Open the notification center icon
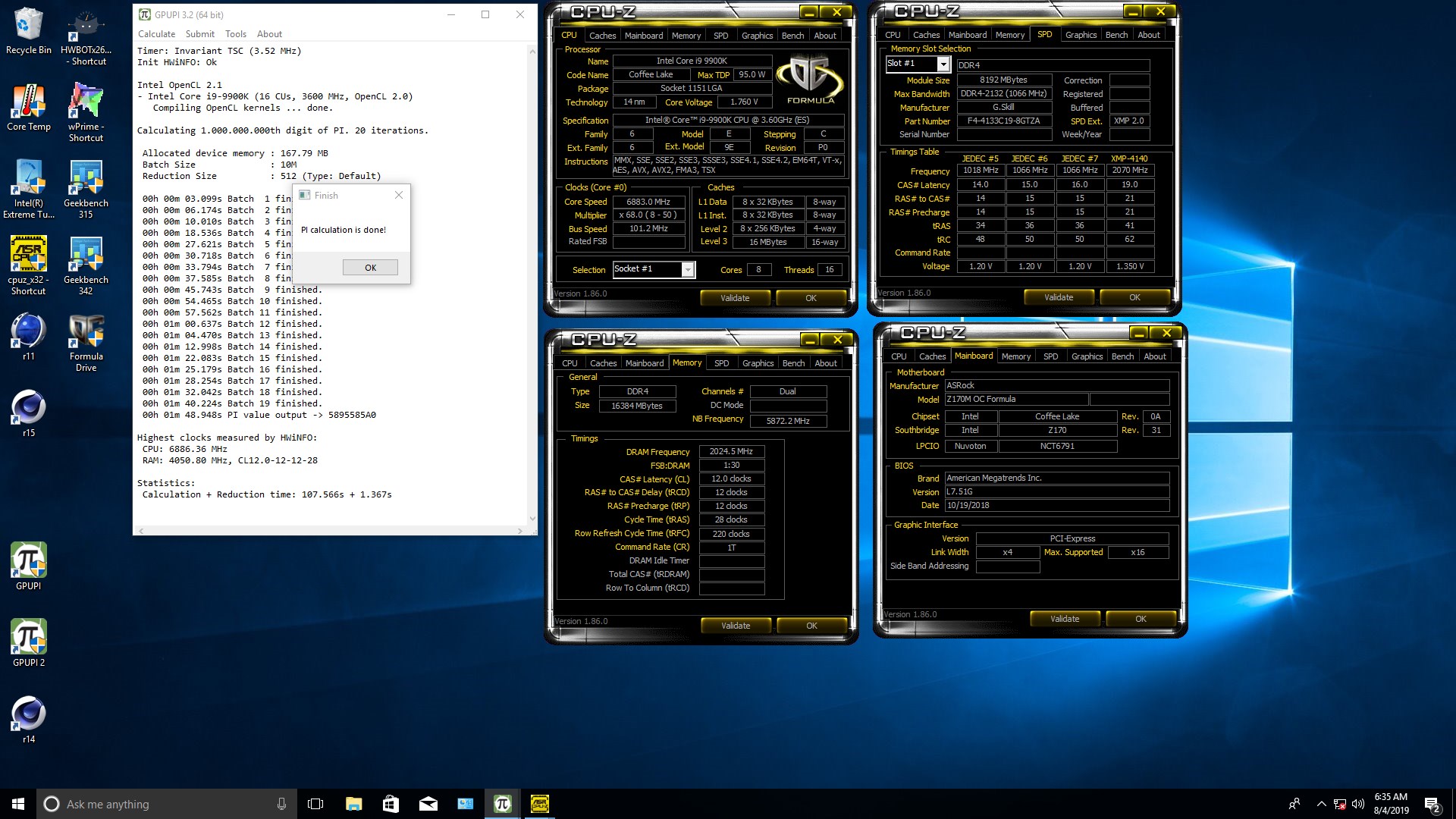The image size is (1456, 819). (1432, 804)
